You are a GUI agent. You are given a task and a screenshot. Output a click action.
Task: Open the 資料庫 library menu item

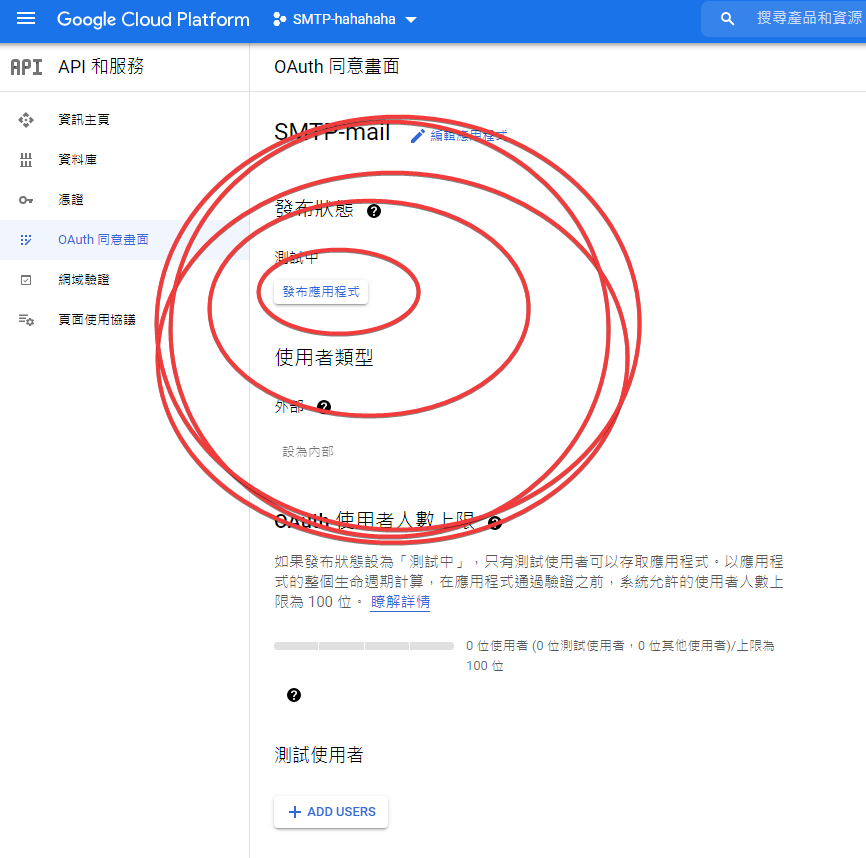(124, 160)
